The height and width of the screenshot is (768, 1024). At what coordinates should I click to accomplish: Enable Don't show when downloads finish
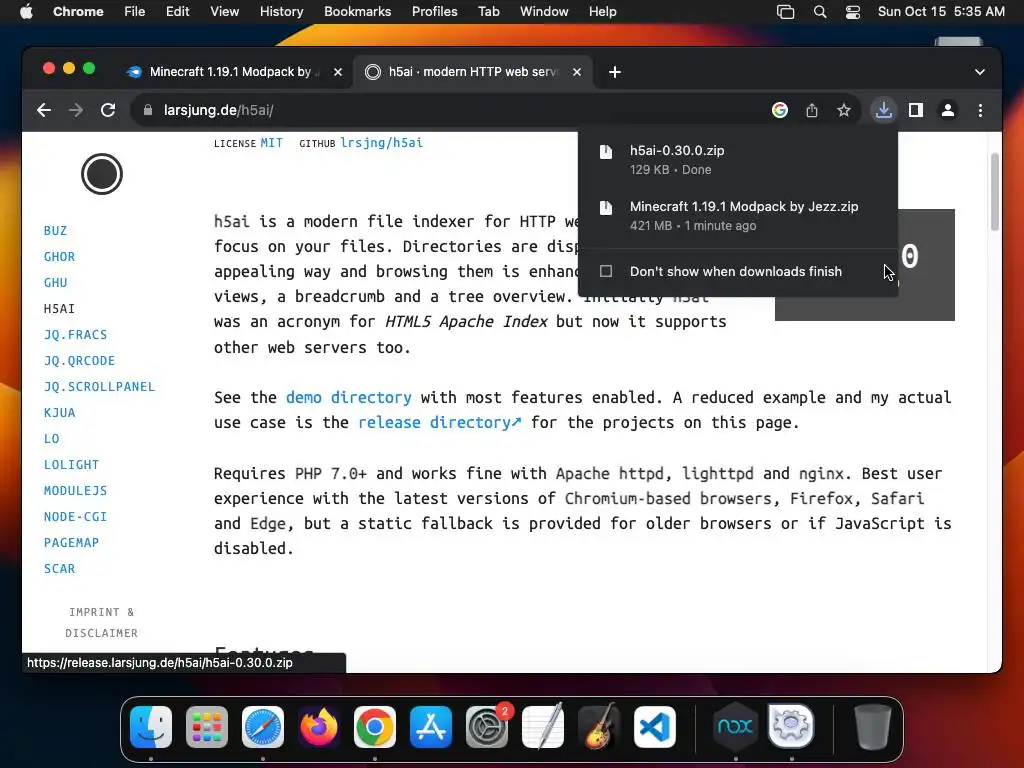point(606,271)
